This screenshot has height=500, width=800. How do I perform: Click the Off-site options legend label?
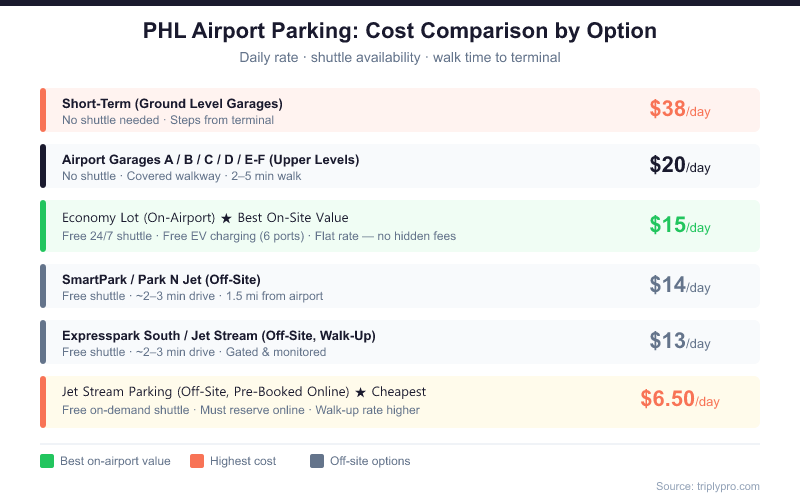(x=370, y=461)
